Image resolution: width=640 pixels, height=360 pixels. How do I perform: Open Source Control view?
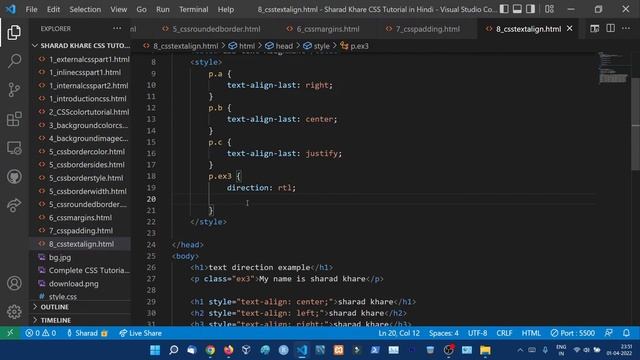point(14,90)
